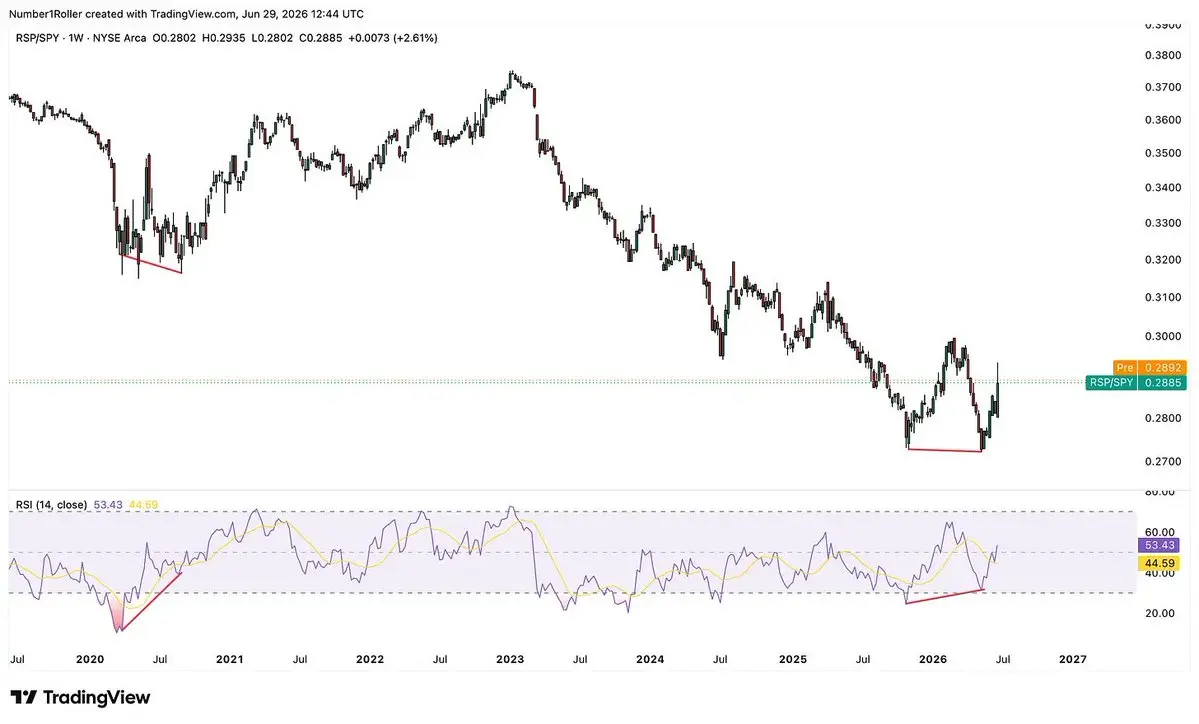Click the 2023 label on time axis
Screen dimensions: 1199x724
click(x=510, y=659)
